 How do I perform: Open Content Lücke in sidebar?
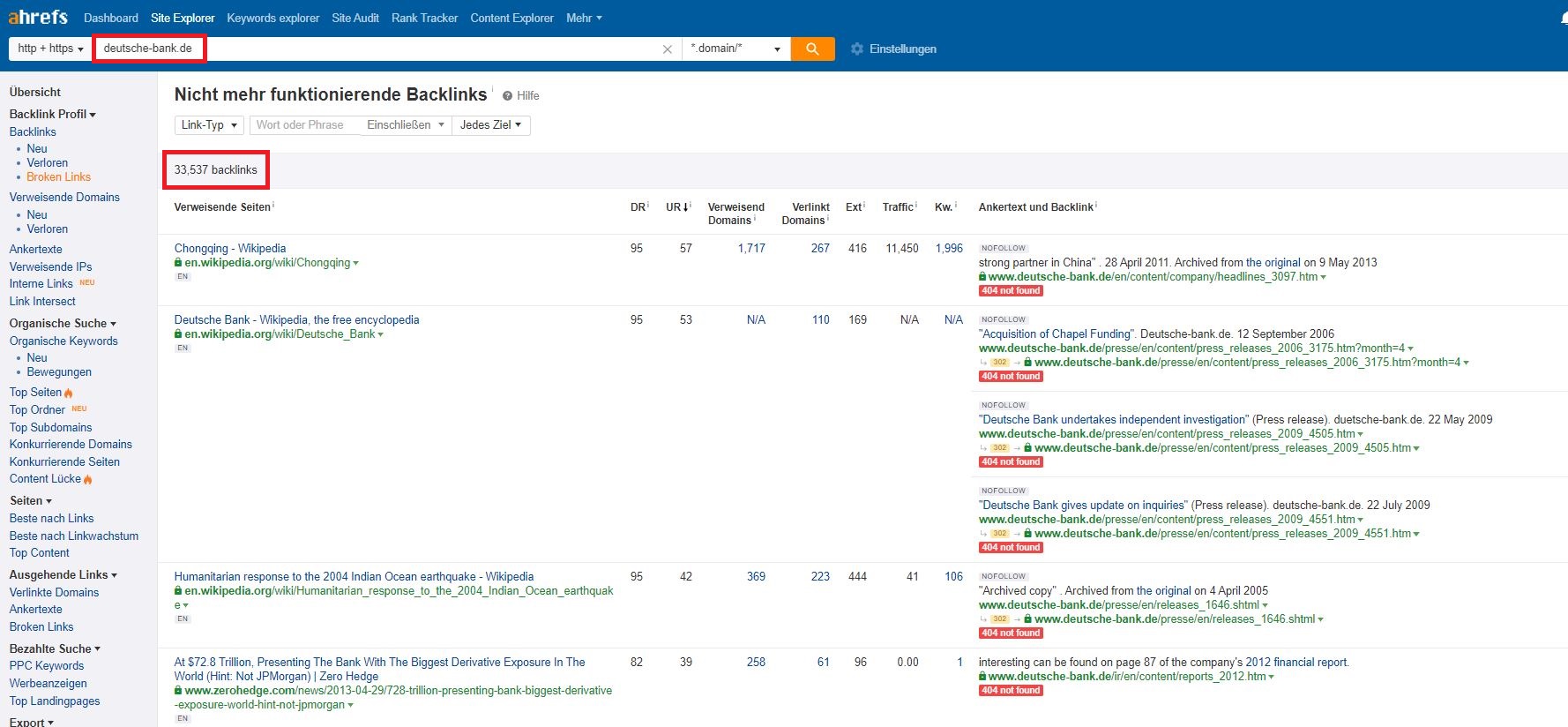pyautogui.click(x=45, y=479)
